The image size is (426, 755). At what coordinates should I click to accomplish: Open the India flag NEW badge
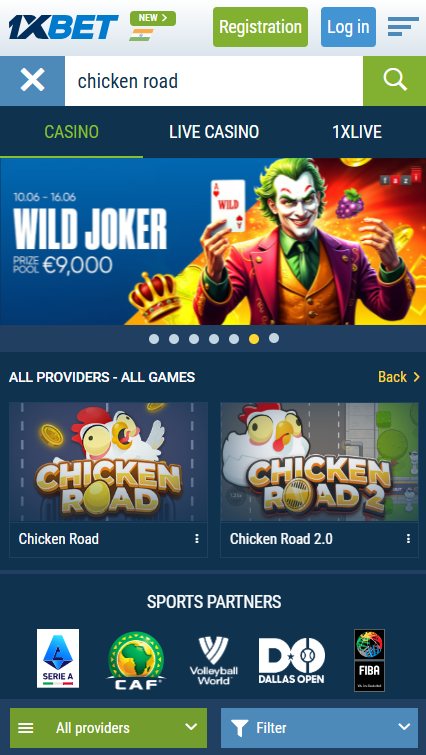153,26
